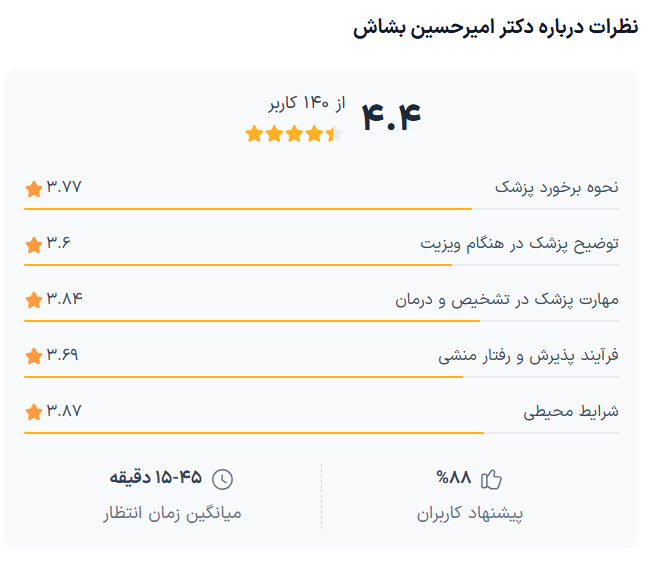Image resolution: width=652 pixels, height=563 pixels.
Task: Click the نحوه برخورد پزشک rating bar
Action: 321,209
